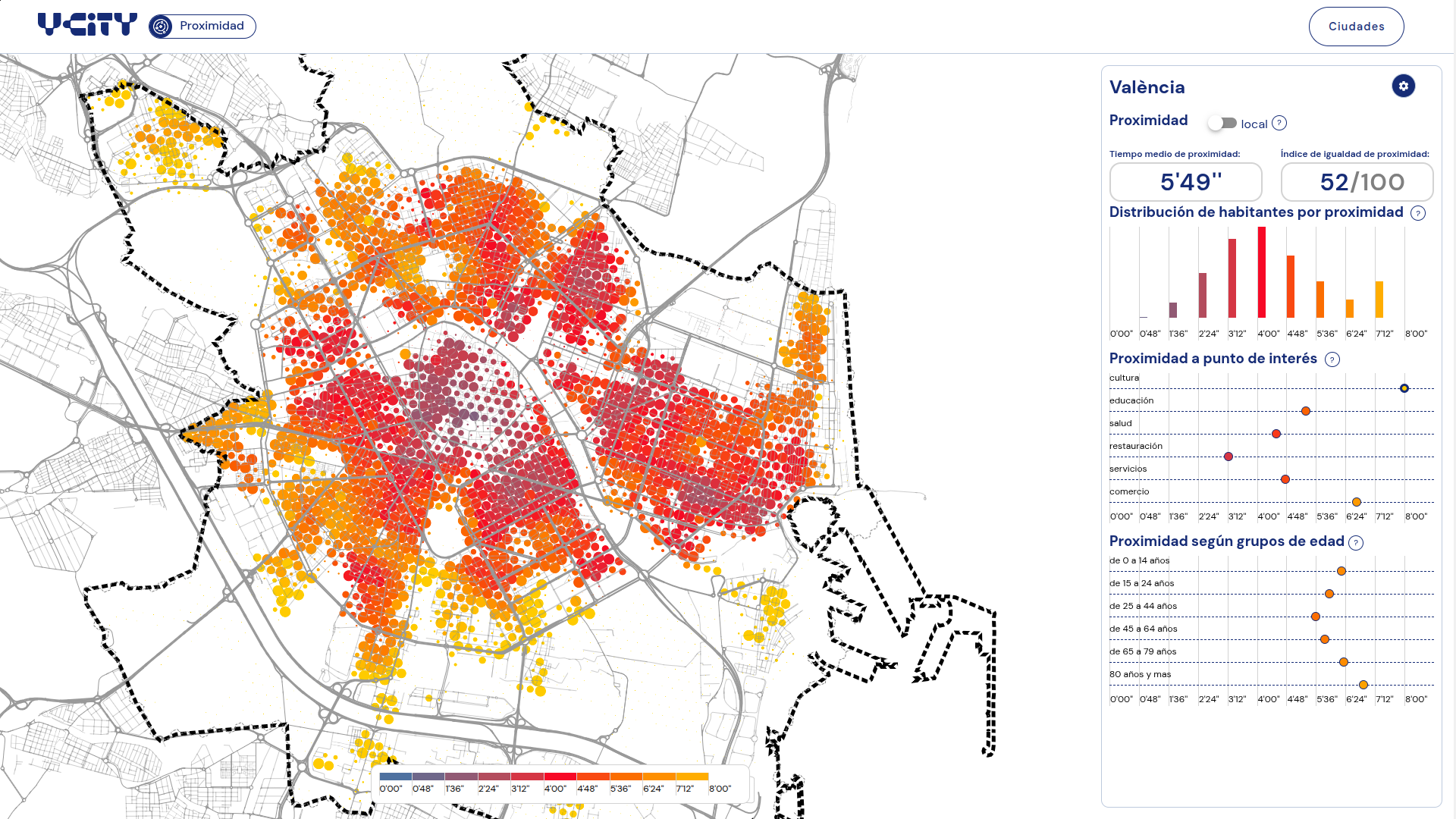Viewport: 1456px width, 819px height.
Task: Click the 2'24" legend color swatch
Action: [494, 777]
